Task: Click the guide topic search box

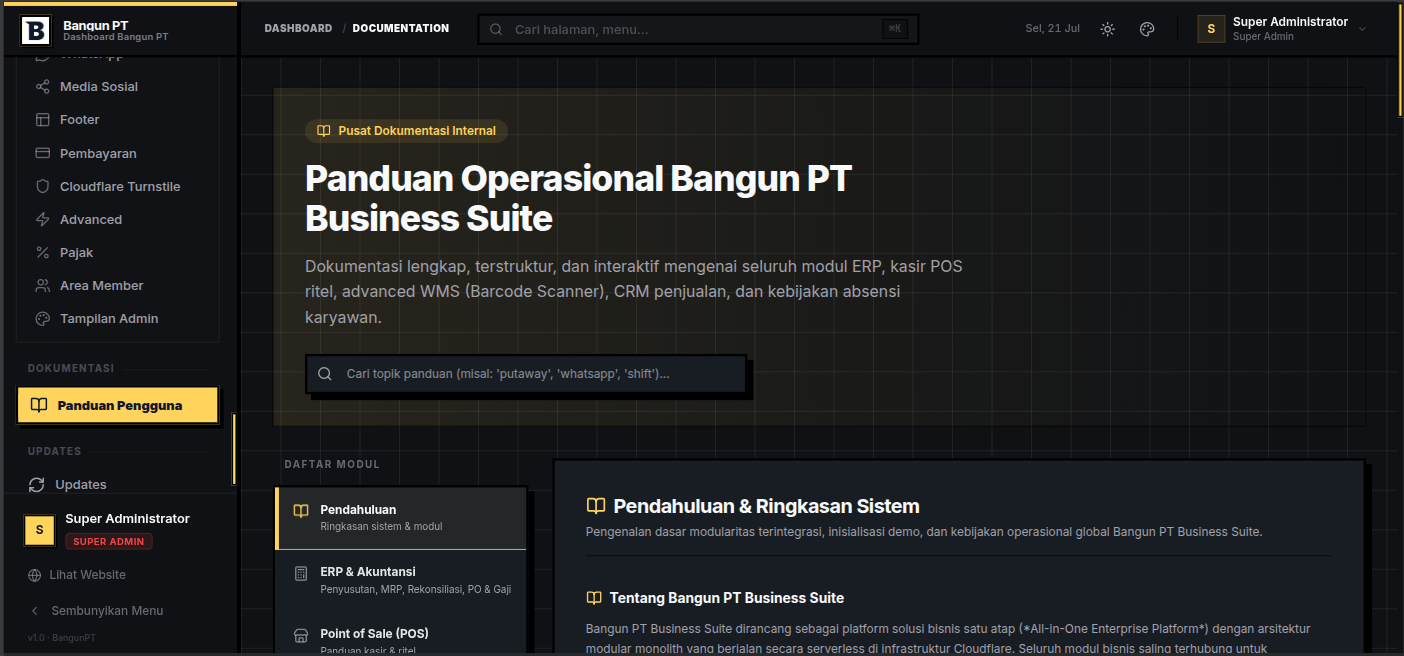Action: [x=526, y=374]
